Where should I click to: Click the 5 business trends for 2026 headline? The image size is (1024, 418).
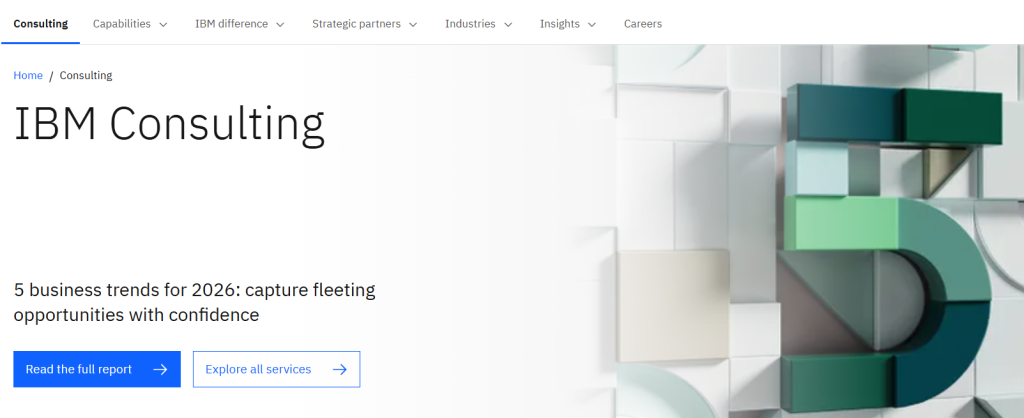(195, 302)
